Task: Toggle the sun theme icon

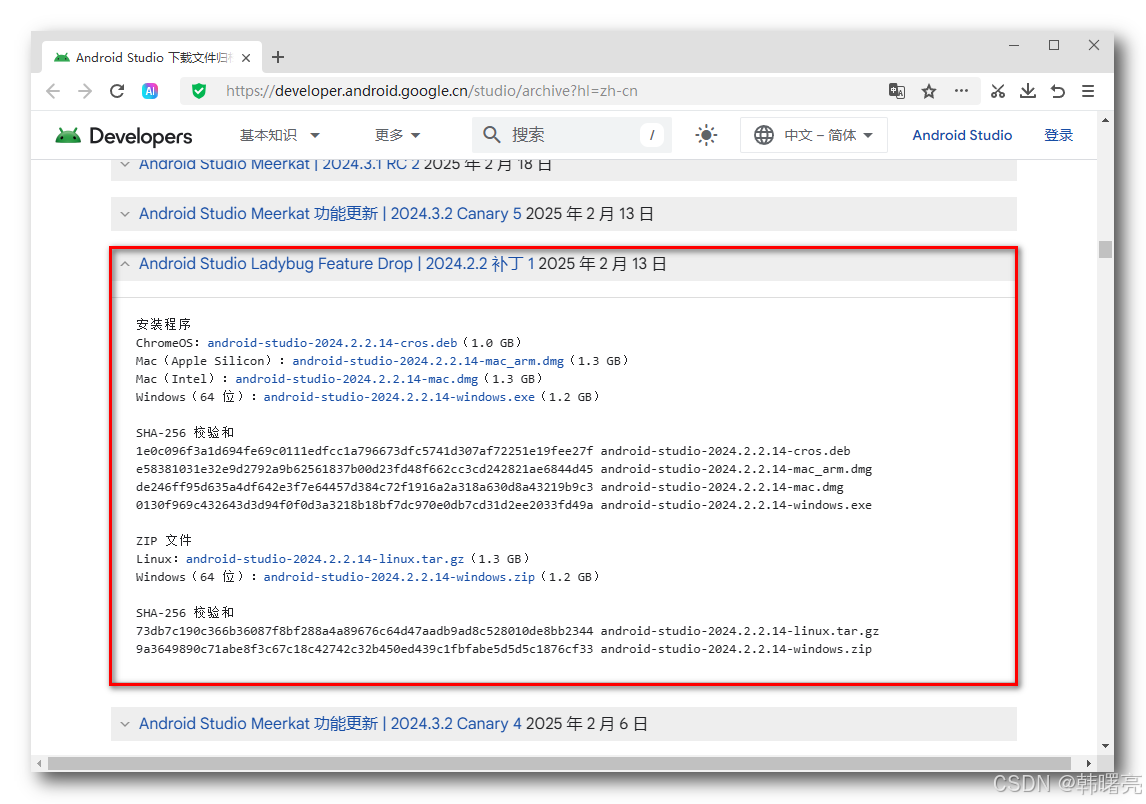Action: 706,135
